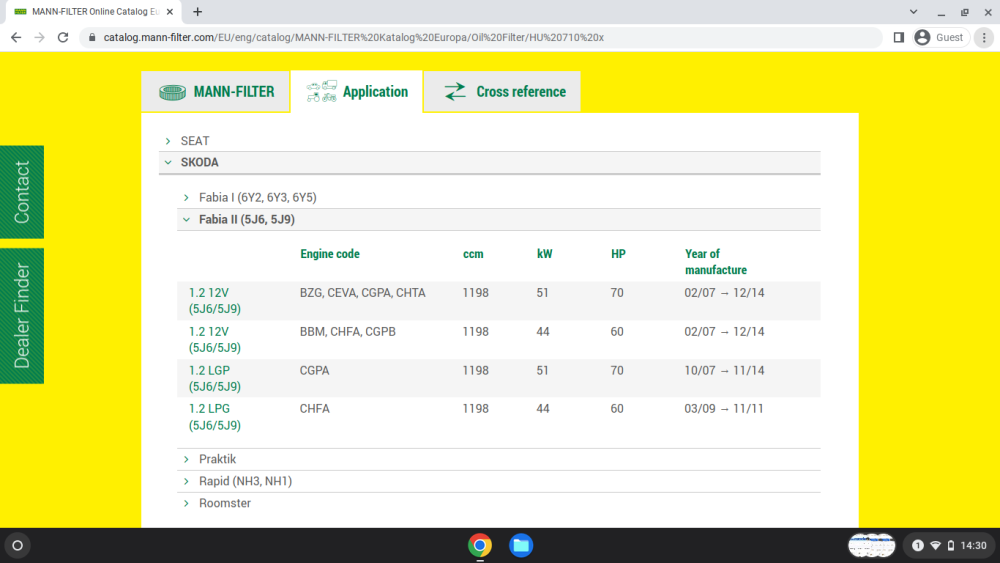Click engine codes BBM, CHFA, CGPB
The height and width of the screenshot is (563, 1000).
click(348, 332)
